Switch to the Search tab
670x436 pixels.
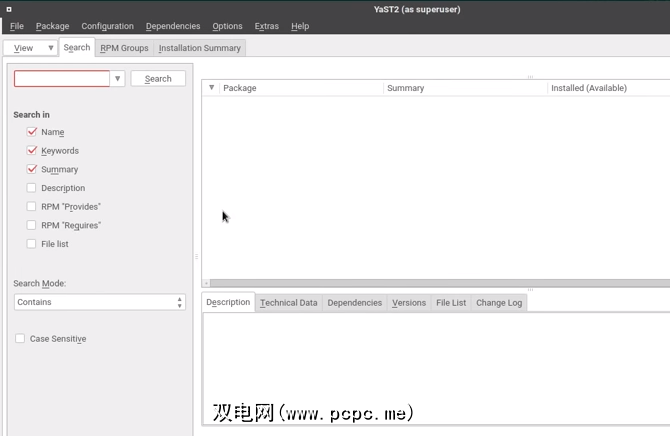click(x=77, y=47)
